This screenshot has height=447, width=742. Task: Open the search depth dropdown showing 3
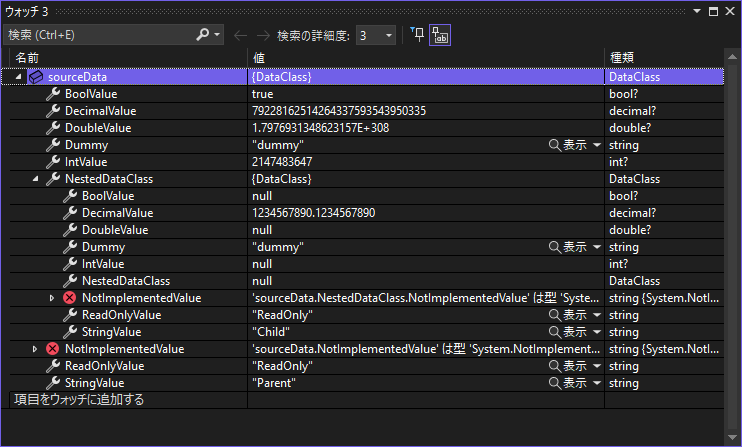tap(376, 35)
